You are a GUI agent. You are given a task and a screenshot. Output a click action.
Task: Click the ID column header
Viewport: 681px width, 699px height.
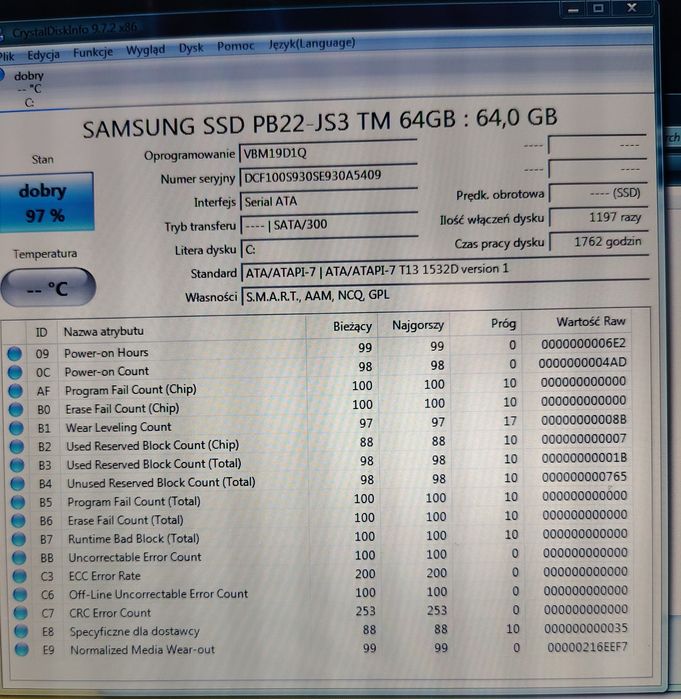coord(41,333)
